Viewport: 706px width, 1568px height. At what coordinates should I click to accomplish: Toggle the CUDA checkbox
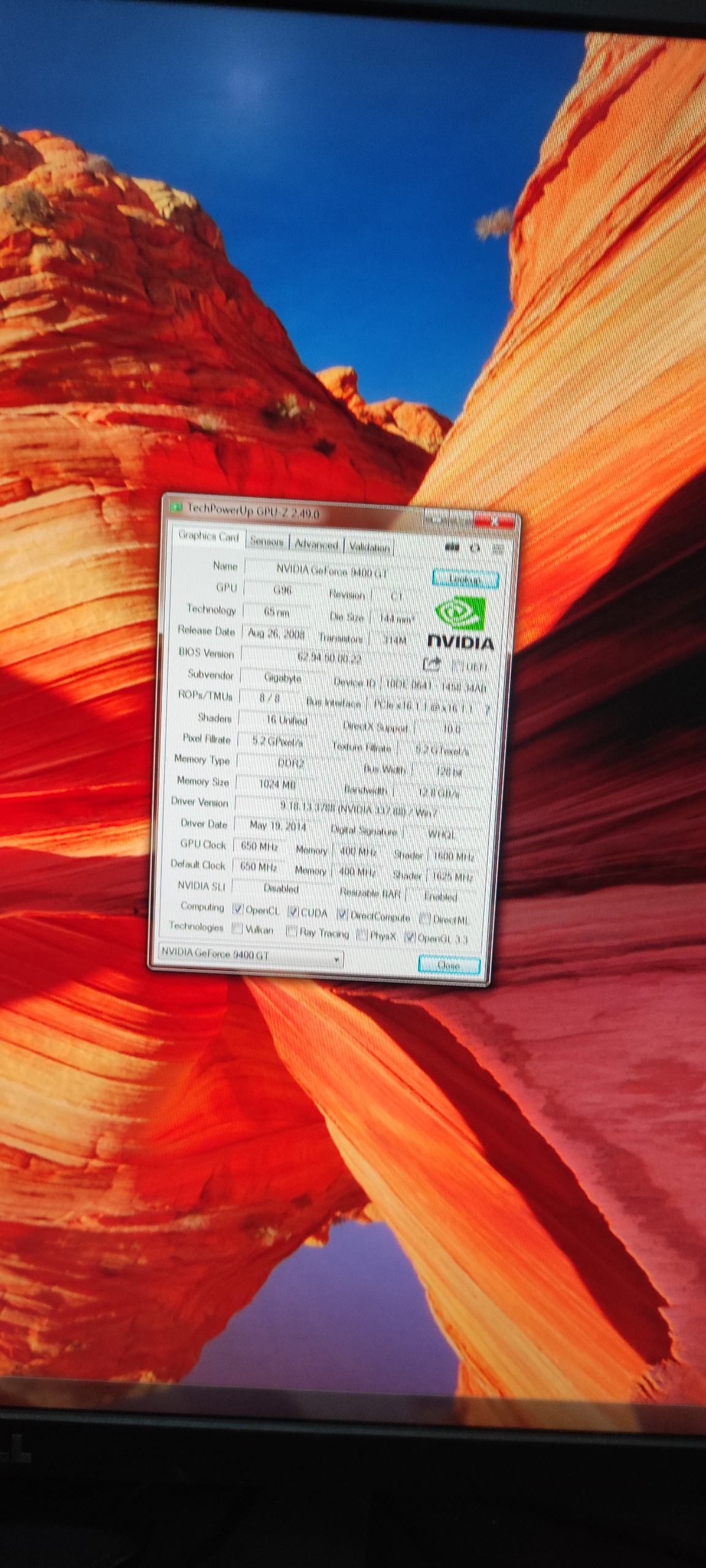[293, 912]
